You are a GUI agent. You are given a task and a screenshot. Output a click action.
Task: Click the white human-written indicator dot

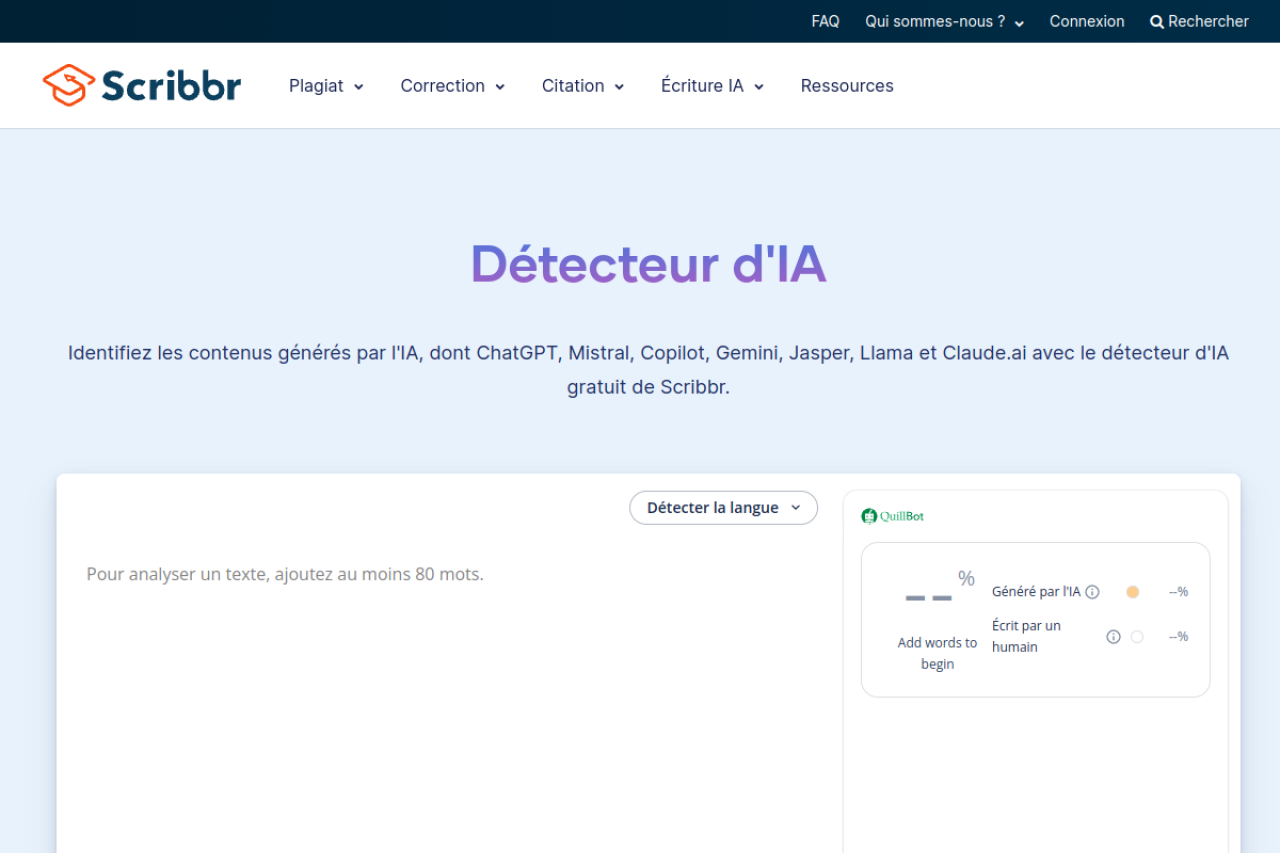click(1137, 637)
